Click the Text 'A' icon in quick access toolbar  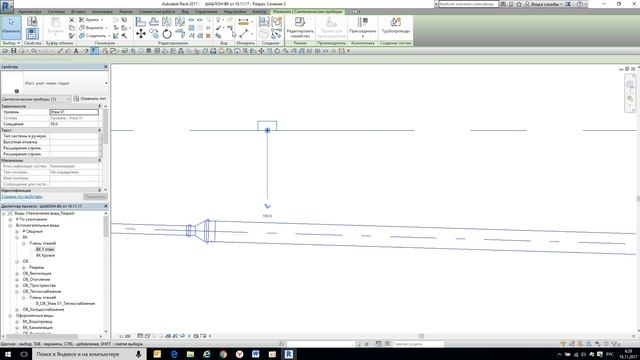point(76,51)
